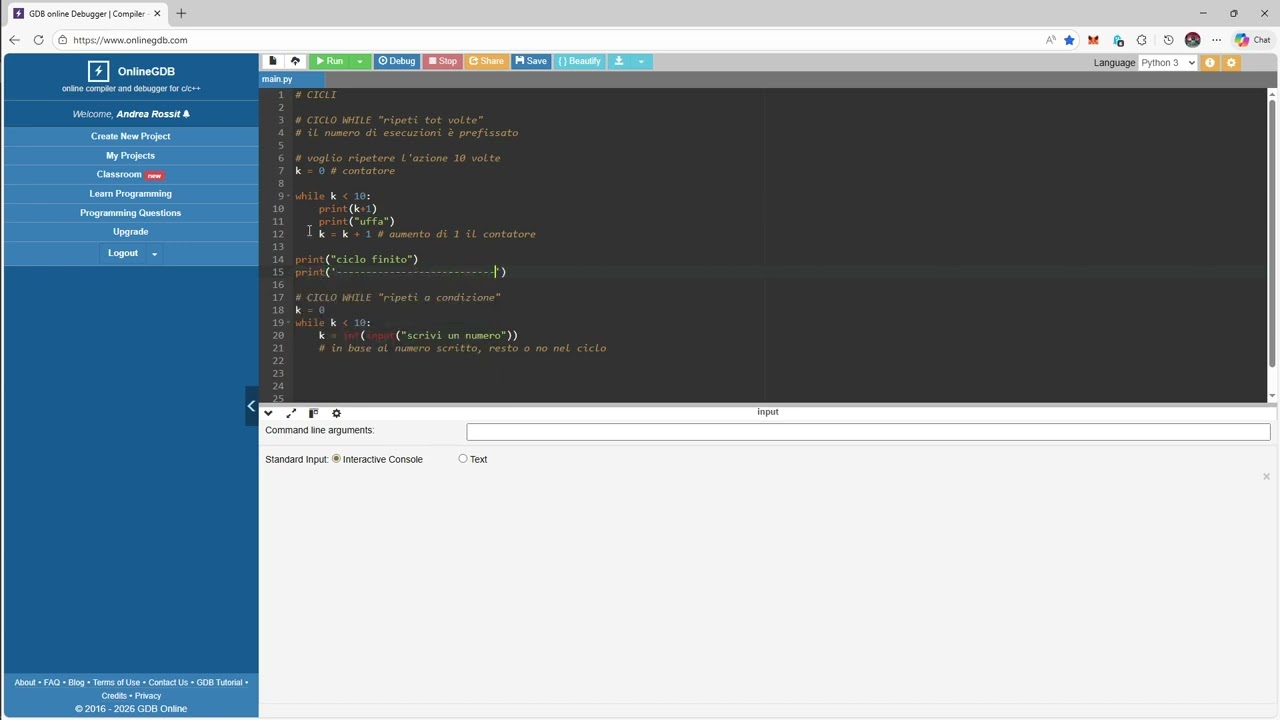
Task: Open the dropdown arrow next to download
Action: 641,61
